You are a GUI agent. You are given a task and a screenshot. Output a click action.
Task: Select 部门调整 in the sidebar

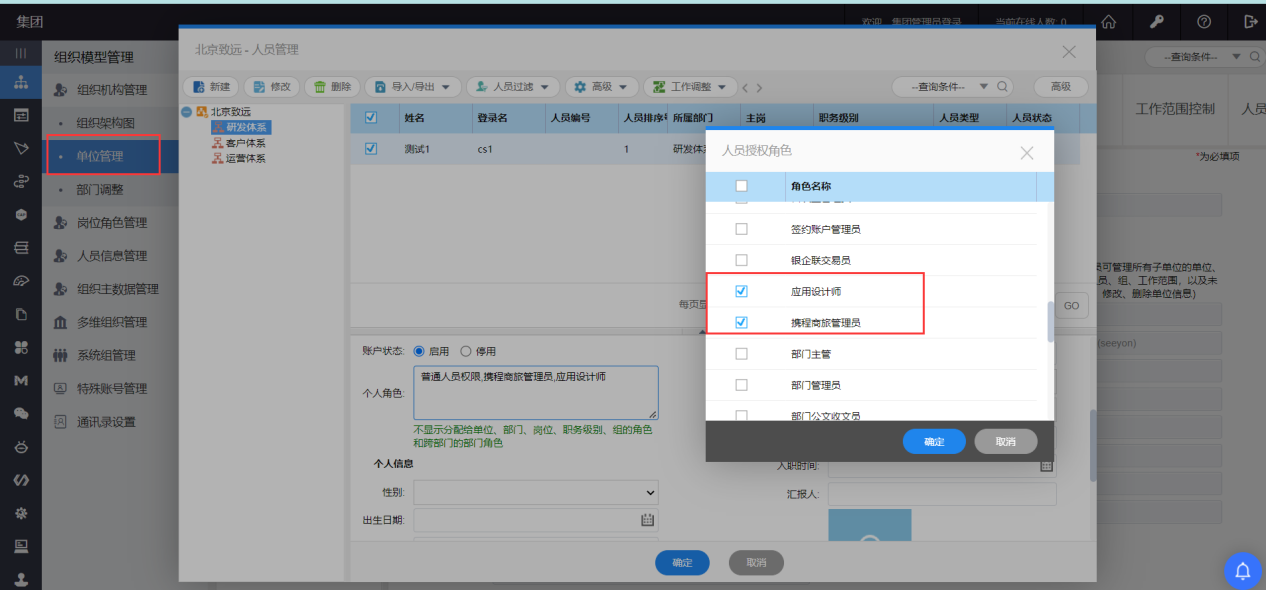click(x=100, y=189)
